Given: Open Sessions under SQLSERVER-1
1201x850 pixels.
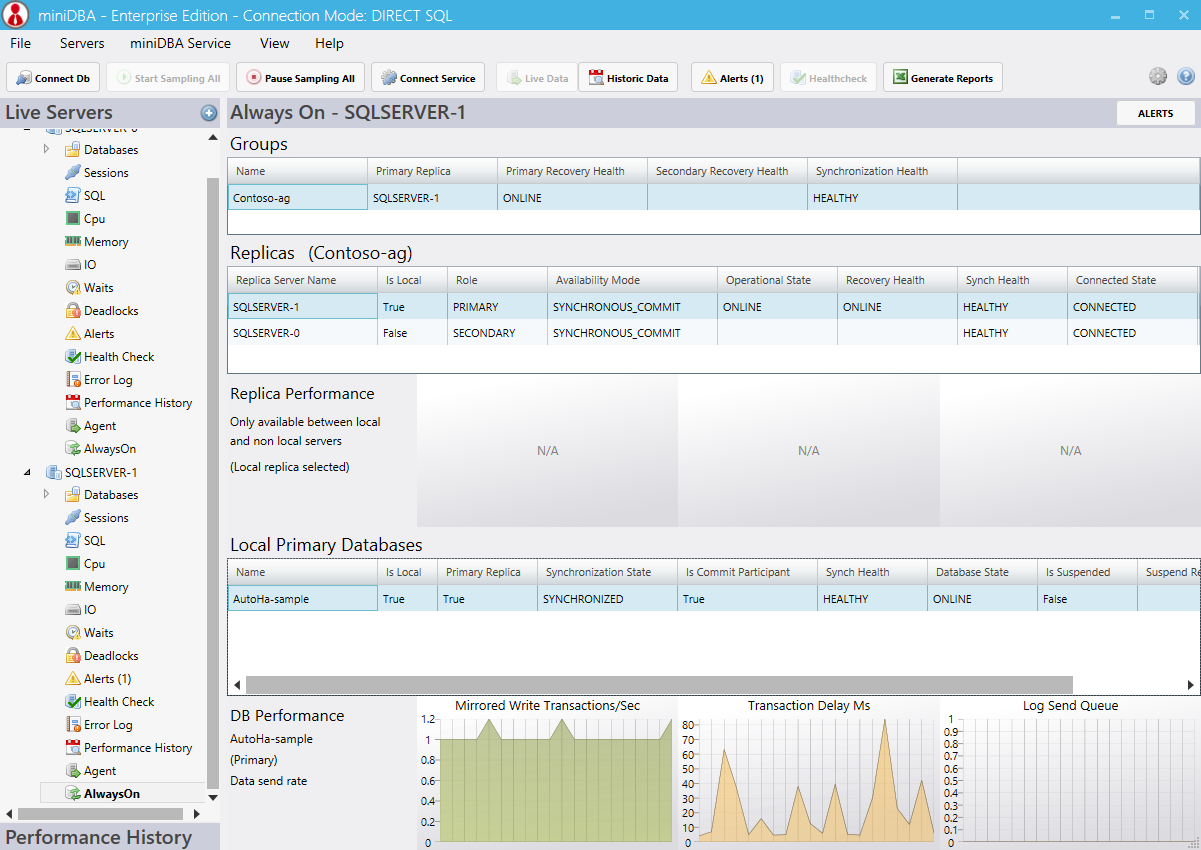Looking at the screenshot, I should 96,518.
